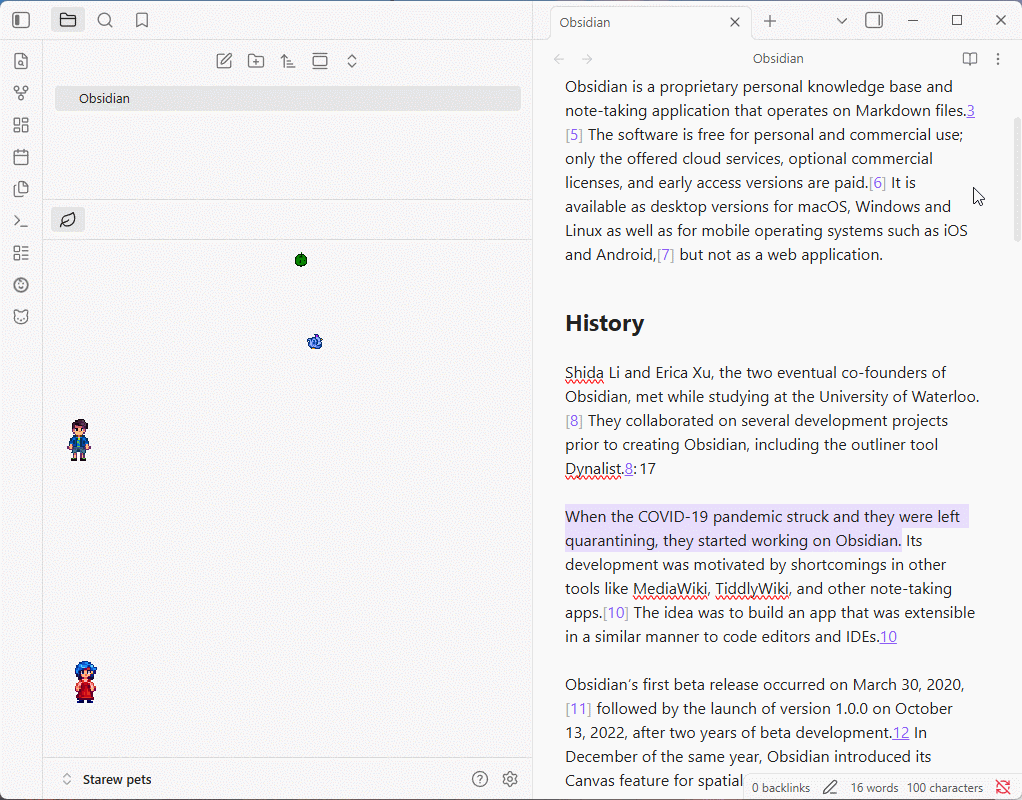Insert template ribbon icon
1022x800 pixels.
point(21,189)
